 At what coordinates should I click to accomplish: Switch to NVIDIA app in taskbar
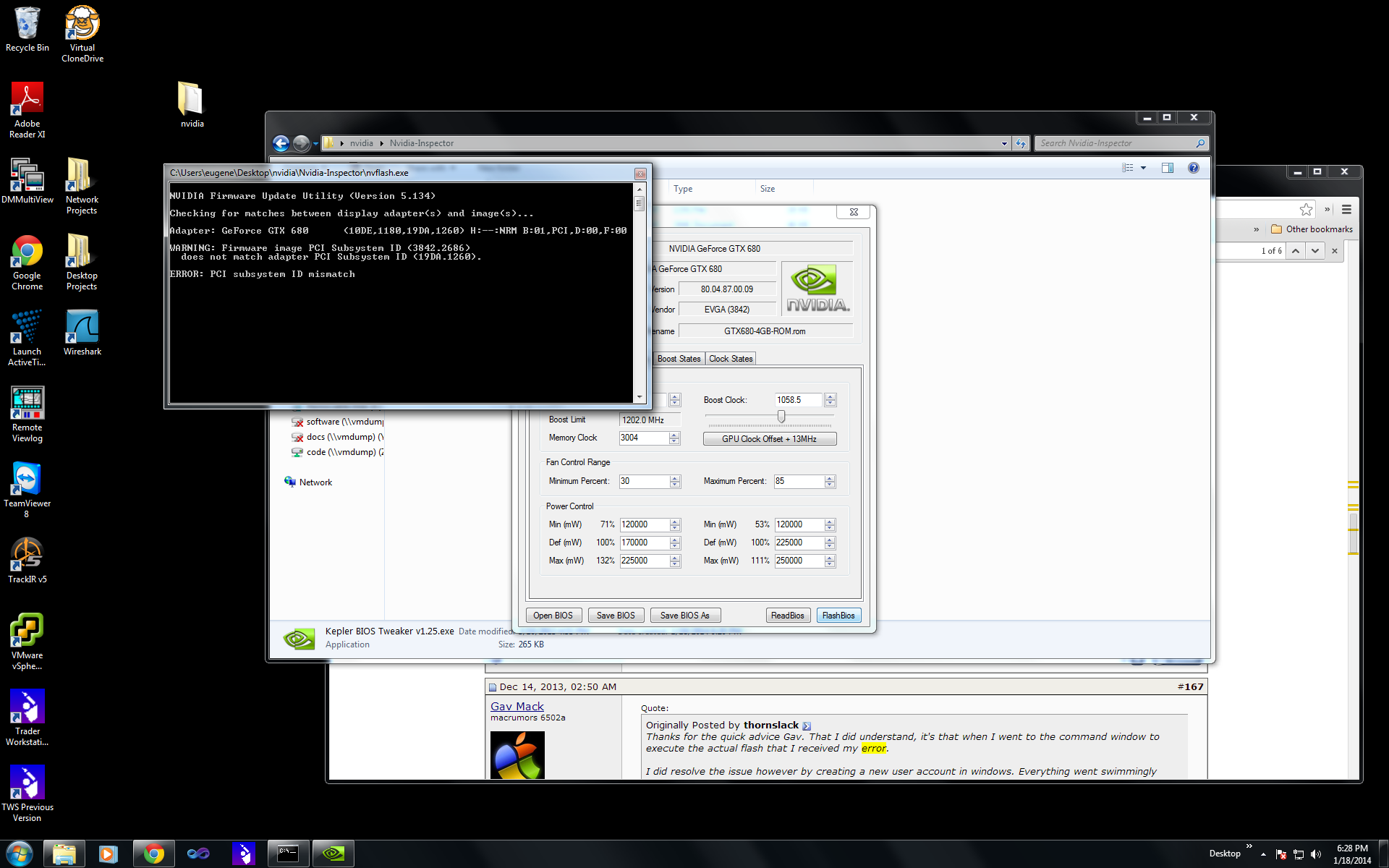tap(333, 854)
